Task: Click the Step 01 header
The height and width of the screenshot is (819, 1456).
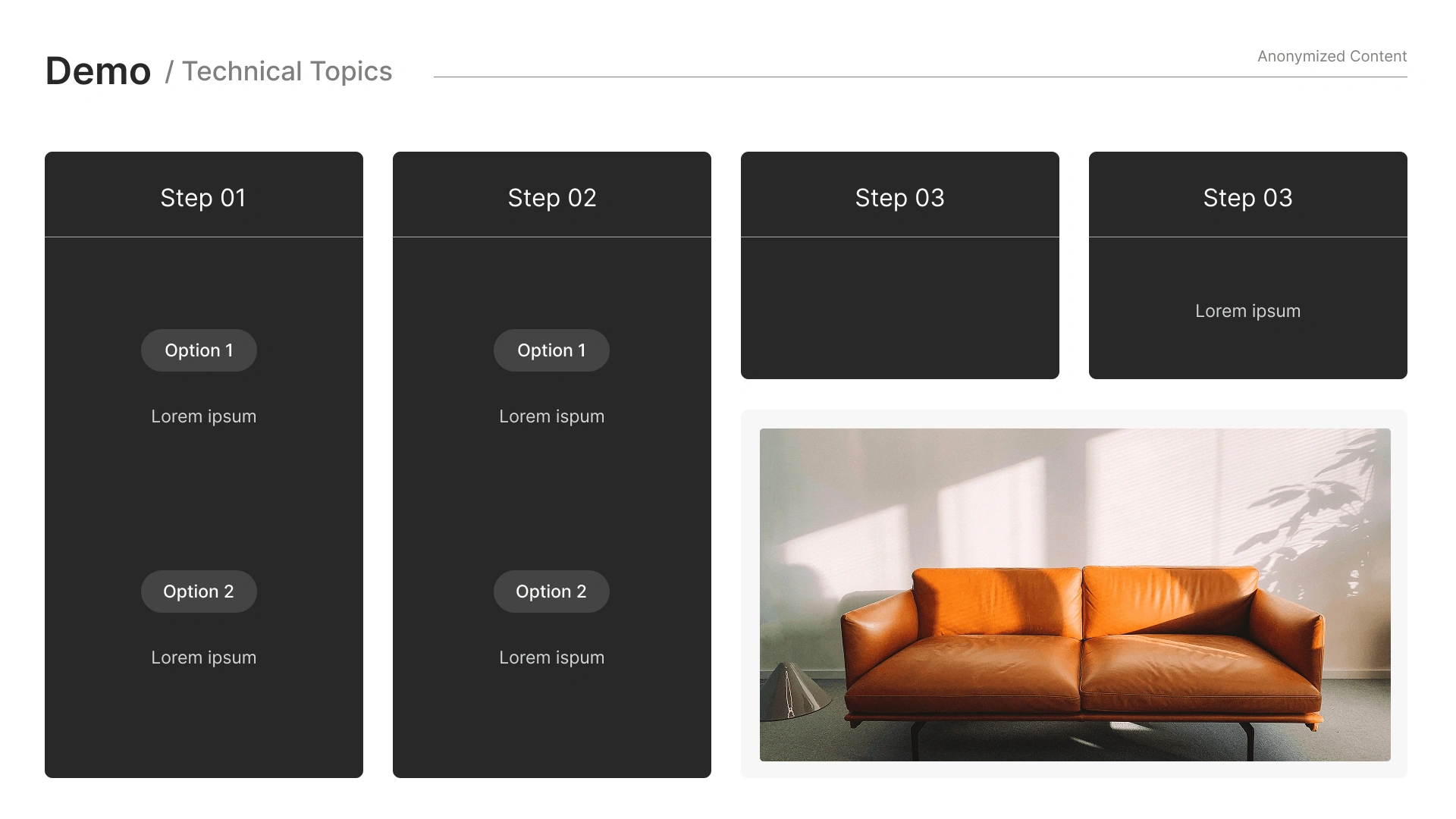Action: [x=203, y=198]
